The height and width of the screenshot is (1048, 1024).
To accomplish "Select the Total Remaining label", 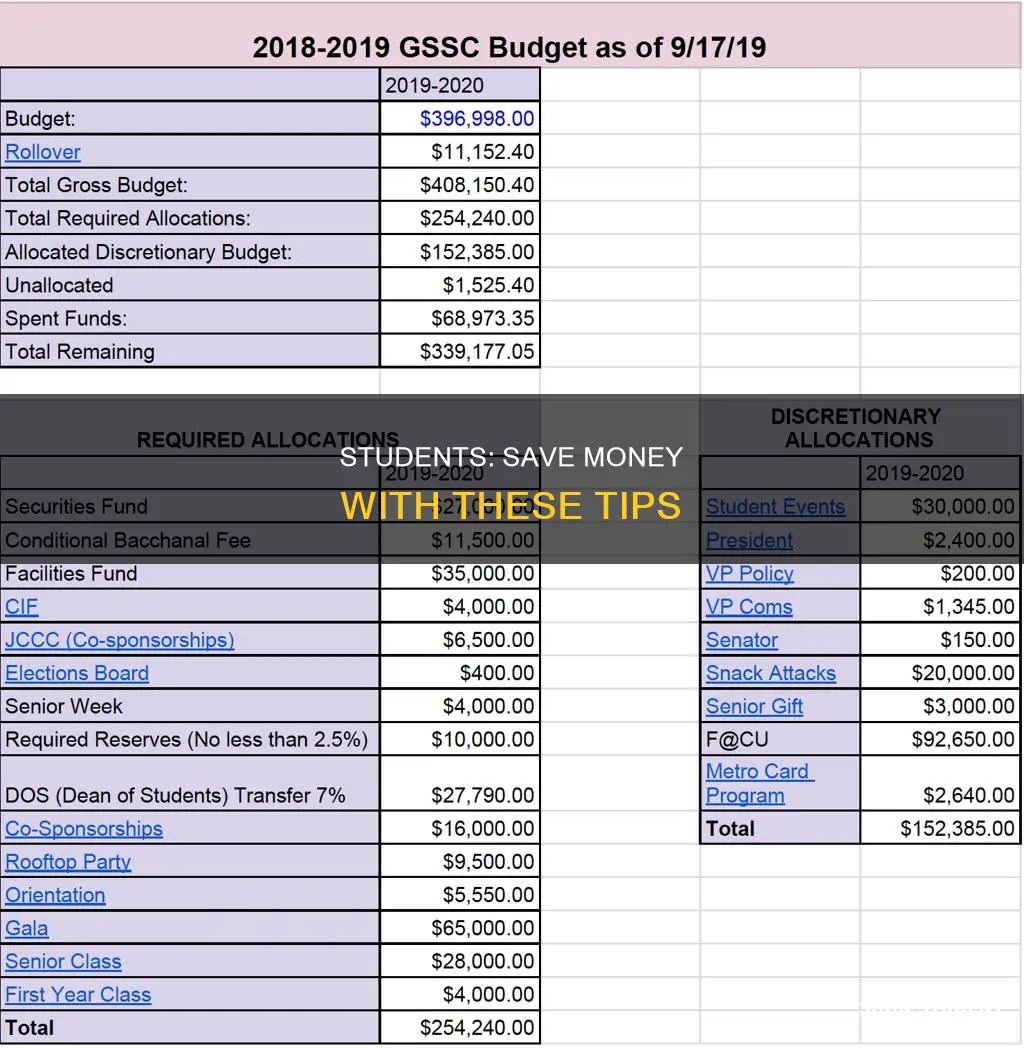I will click(x=80, y=352).
